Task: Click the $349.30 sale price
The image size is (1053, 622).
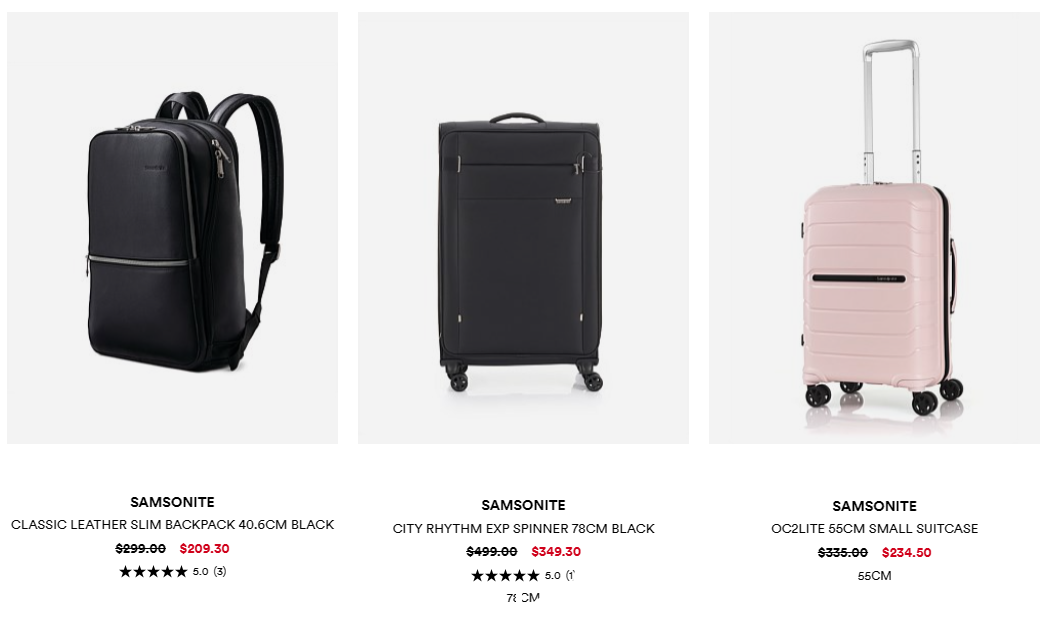Action: pyautogui.click(x=555, y=551)
